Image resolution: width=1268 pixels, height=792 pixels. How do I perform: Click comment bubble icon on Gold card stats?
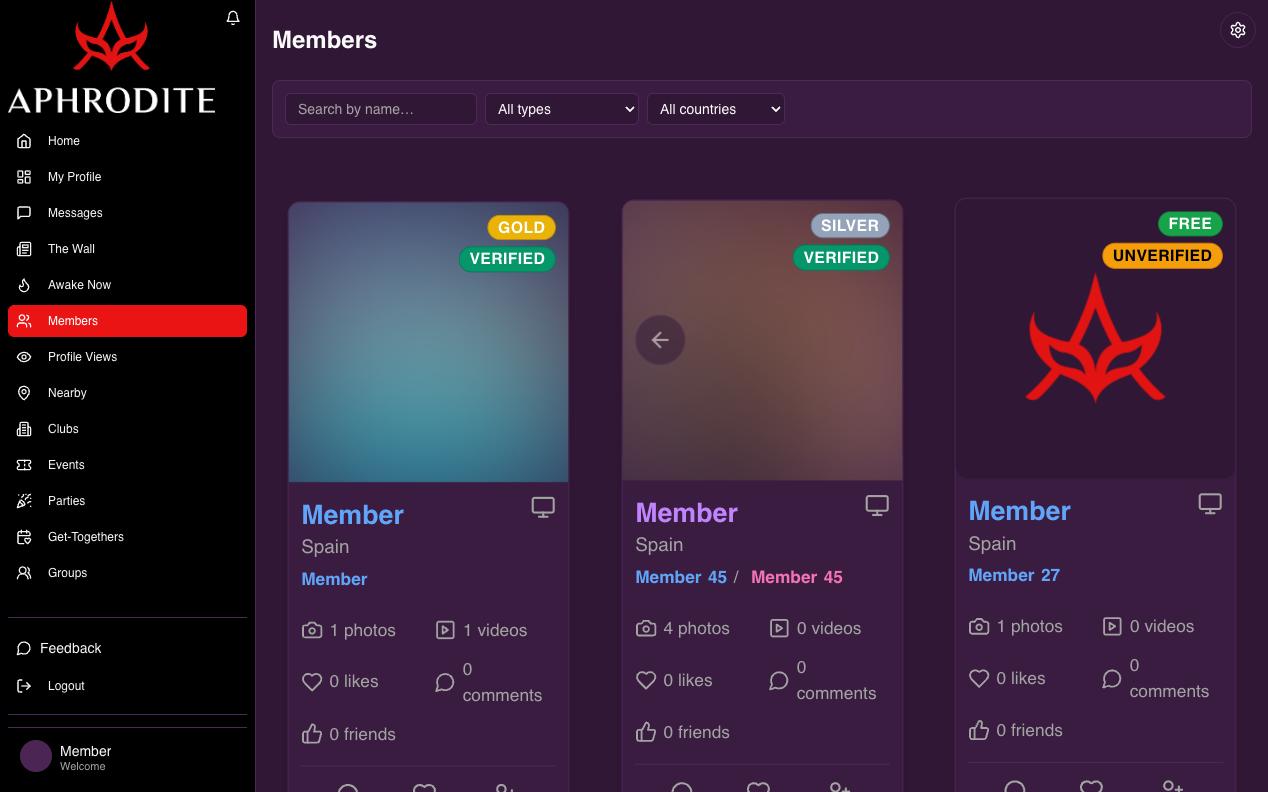tap(445, 682)
